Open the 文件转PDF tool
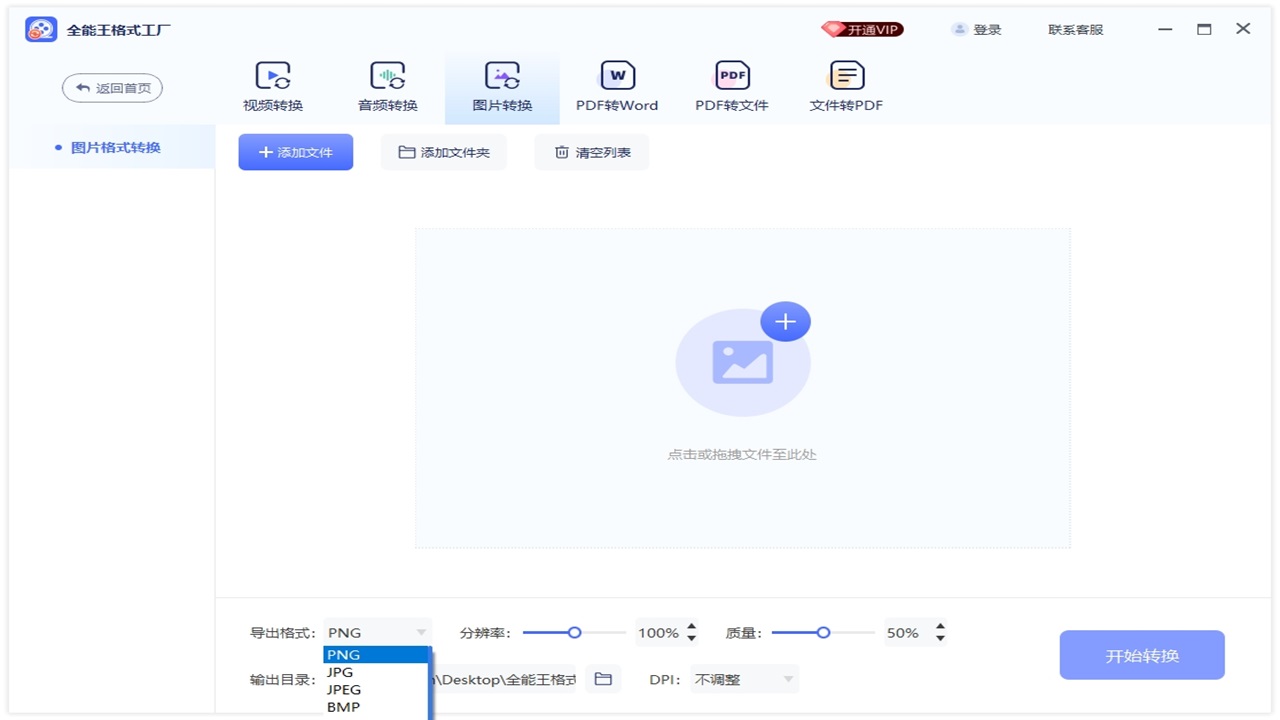The image size is (1280, 720). [x=845, y=85]
